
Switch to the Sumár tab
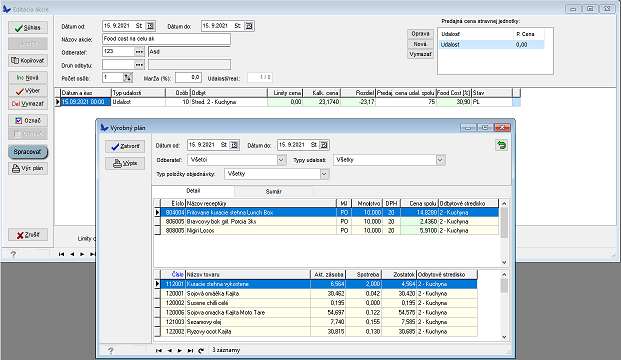(274, 192)
